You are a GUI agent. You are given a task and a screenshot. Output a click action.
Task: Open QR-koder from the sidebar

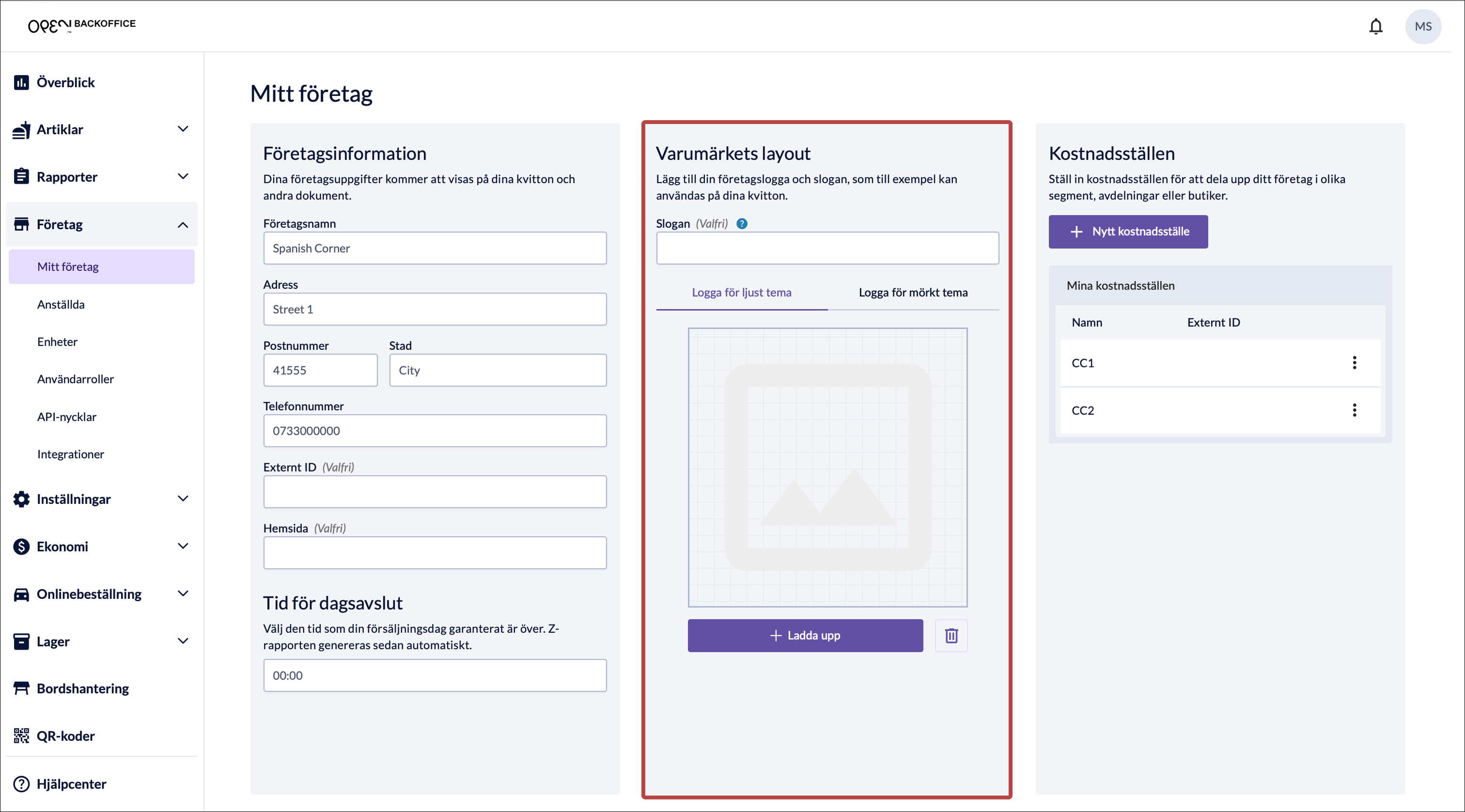coord(65,736)
